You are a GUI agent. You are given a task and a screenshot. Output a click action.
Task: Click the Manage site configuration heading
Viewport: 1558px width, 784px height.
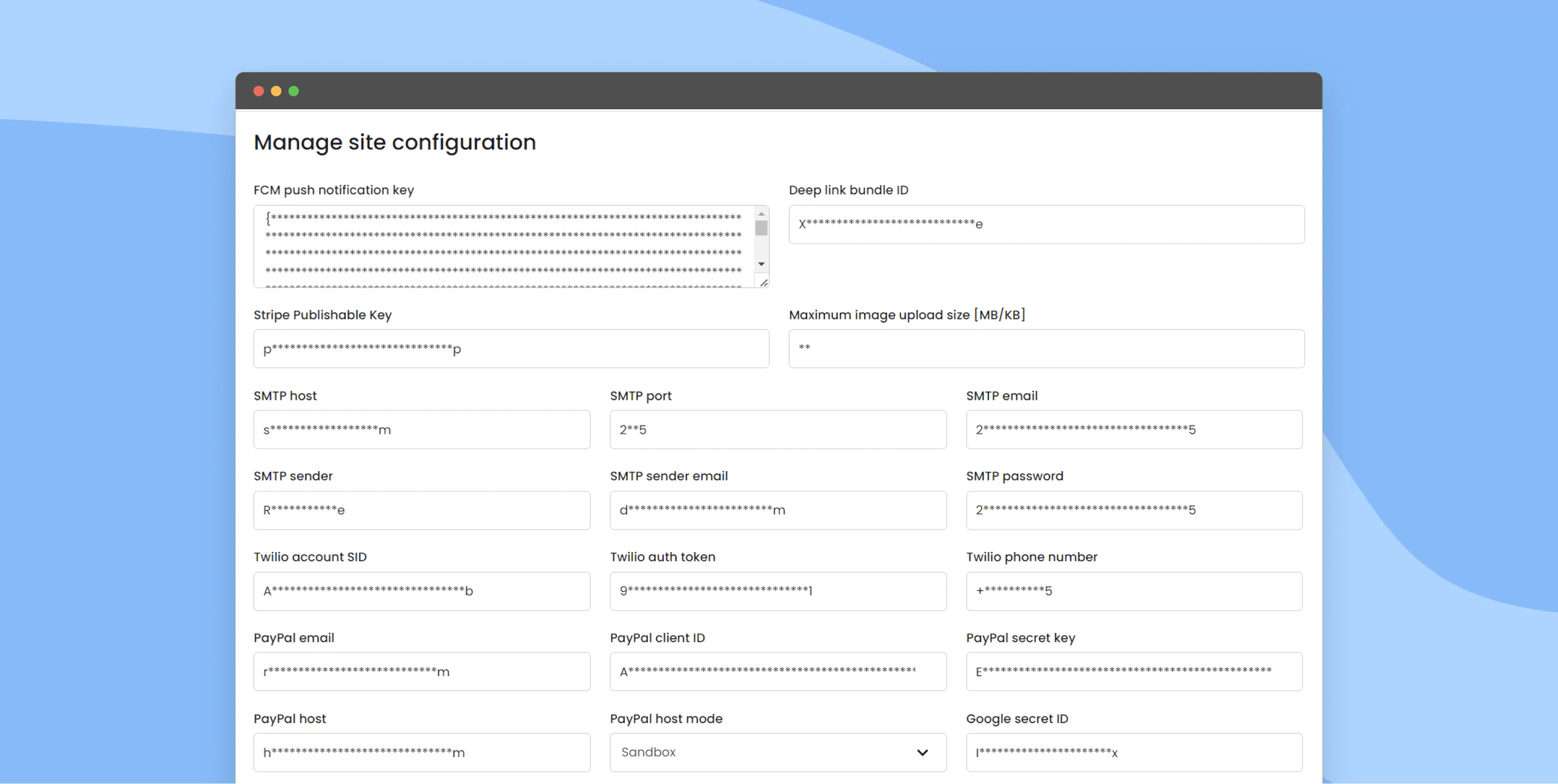pyautogui.click(x=395, y=143)
